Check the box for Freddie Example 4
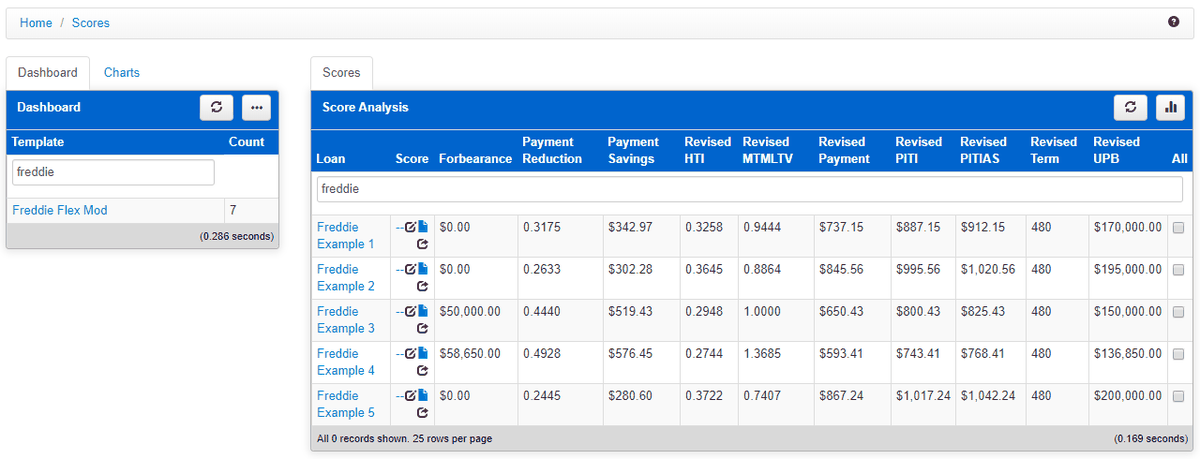1200x459 pixels. pos(1178,354)
